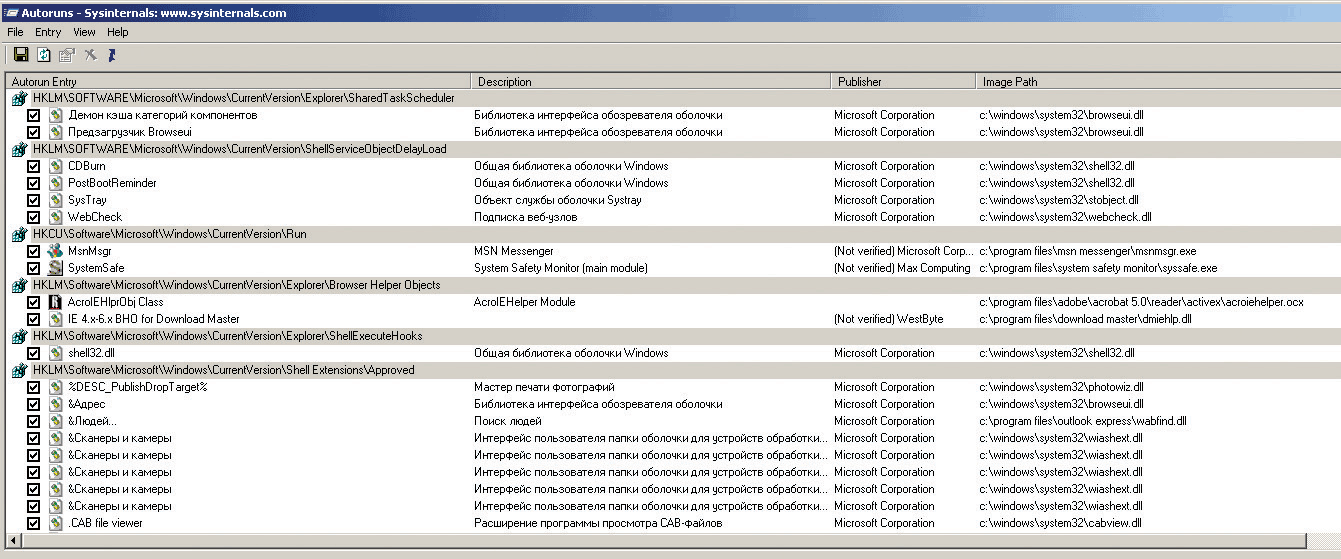Toggle the SystemSafe entry checkbox

coord(34,268)
